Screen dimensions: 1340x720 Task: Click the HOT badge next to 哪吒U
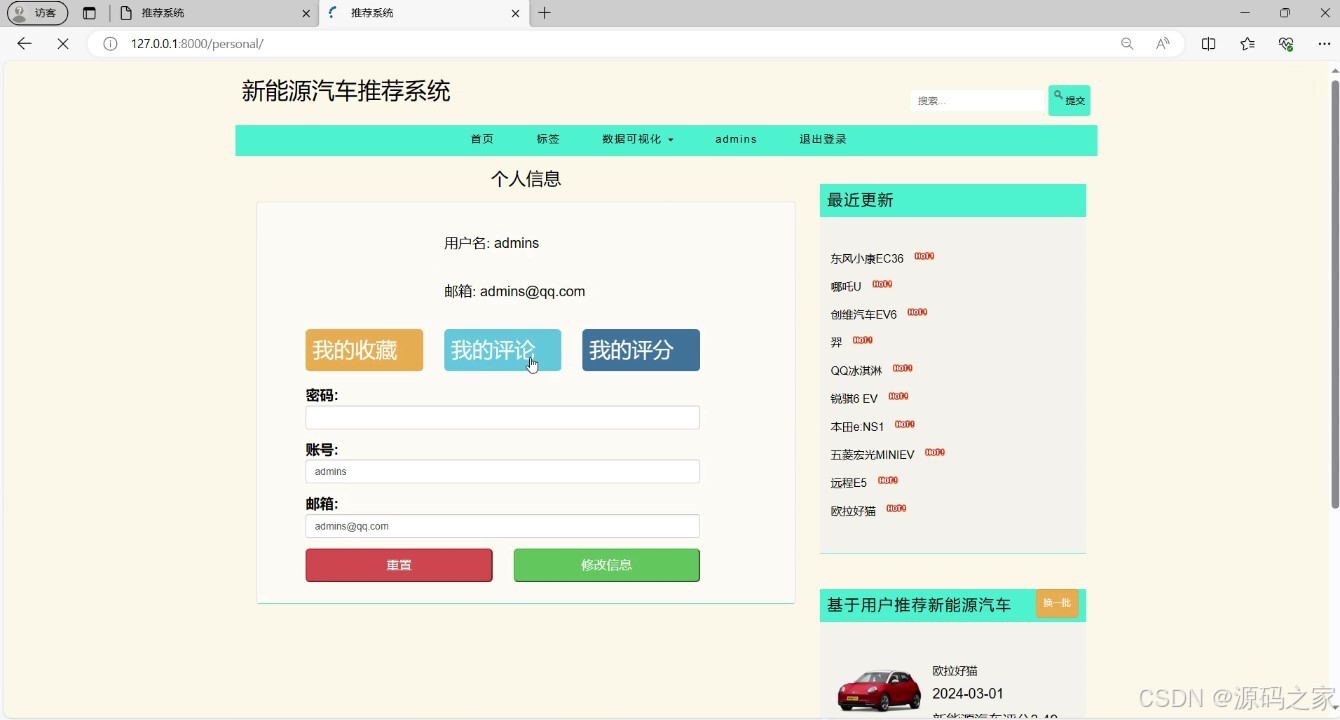881,284
